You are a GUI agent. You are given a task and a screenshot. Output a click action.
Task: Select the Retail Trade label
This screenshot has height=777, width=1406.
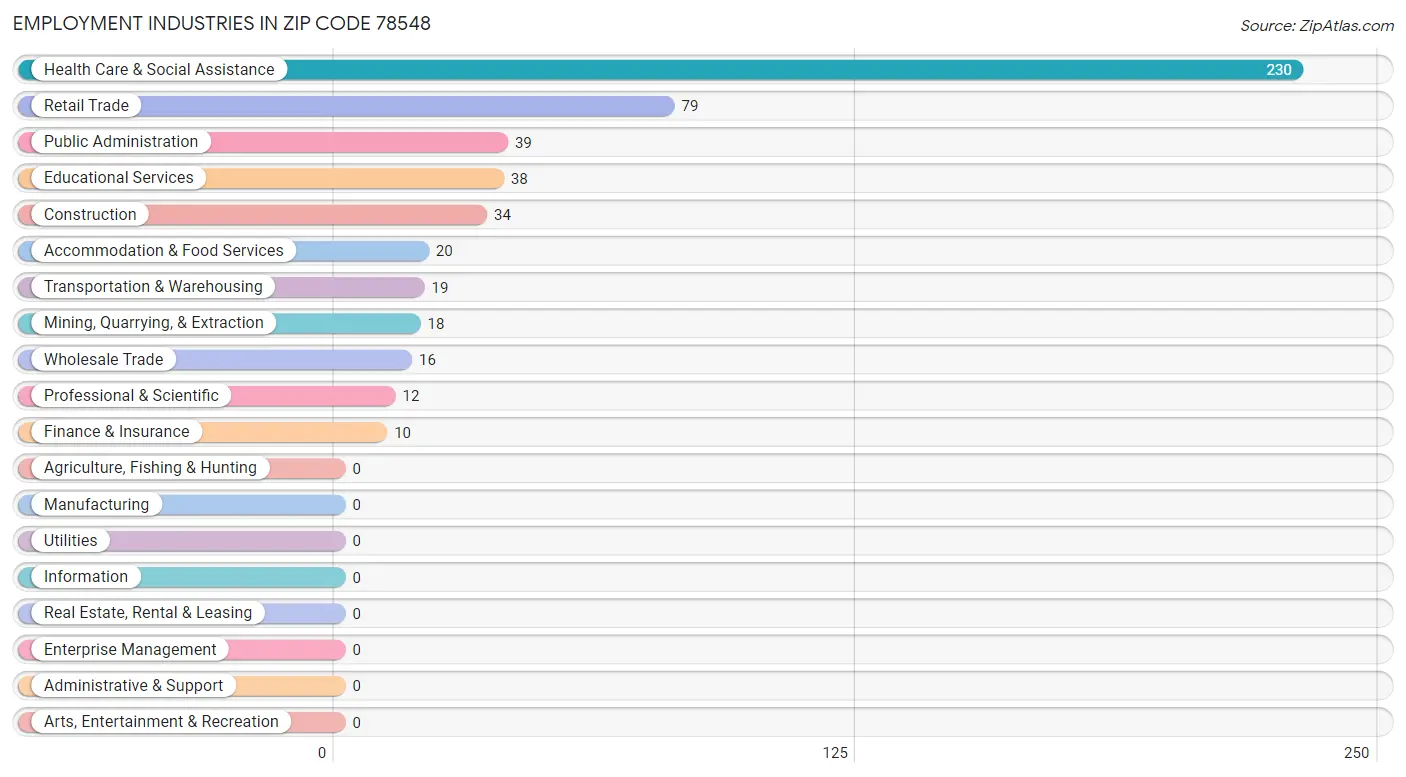(86, 105)
